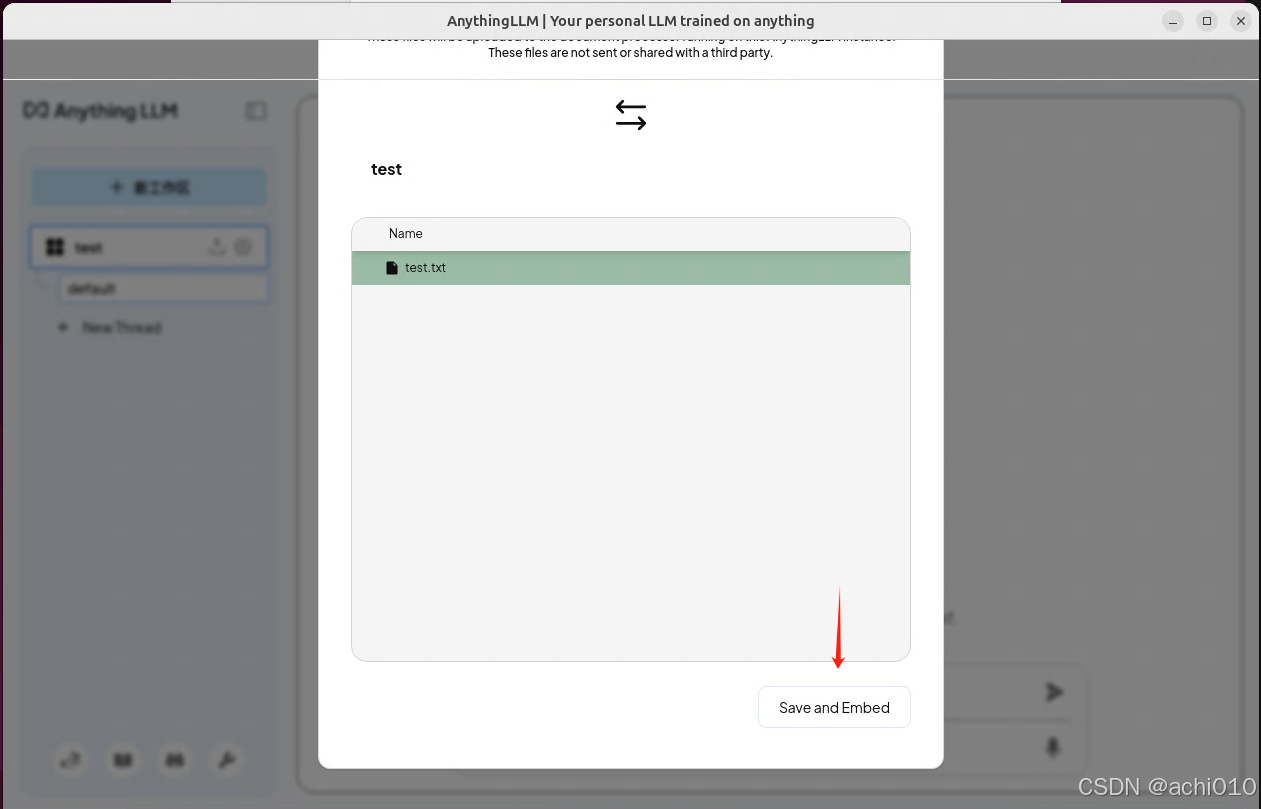Open the test workspace in the sidebar
The image size is (1261, 809).
click(x=149, y=247)
